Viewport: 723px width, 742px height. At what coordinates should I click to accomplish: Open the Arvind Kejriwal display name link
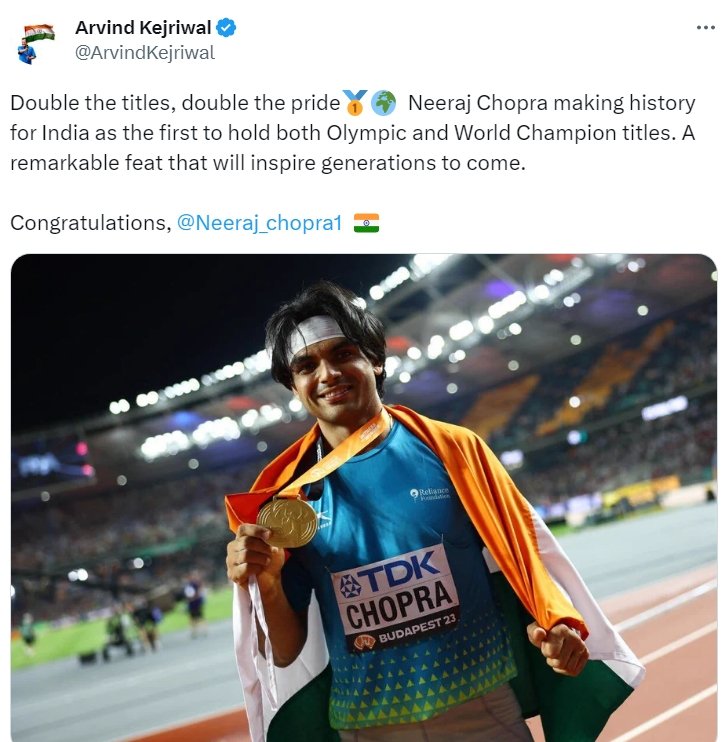142,28
